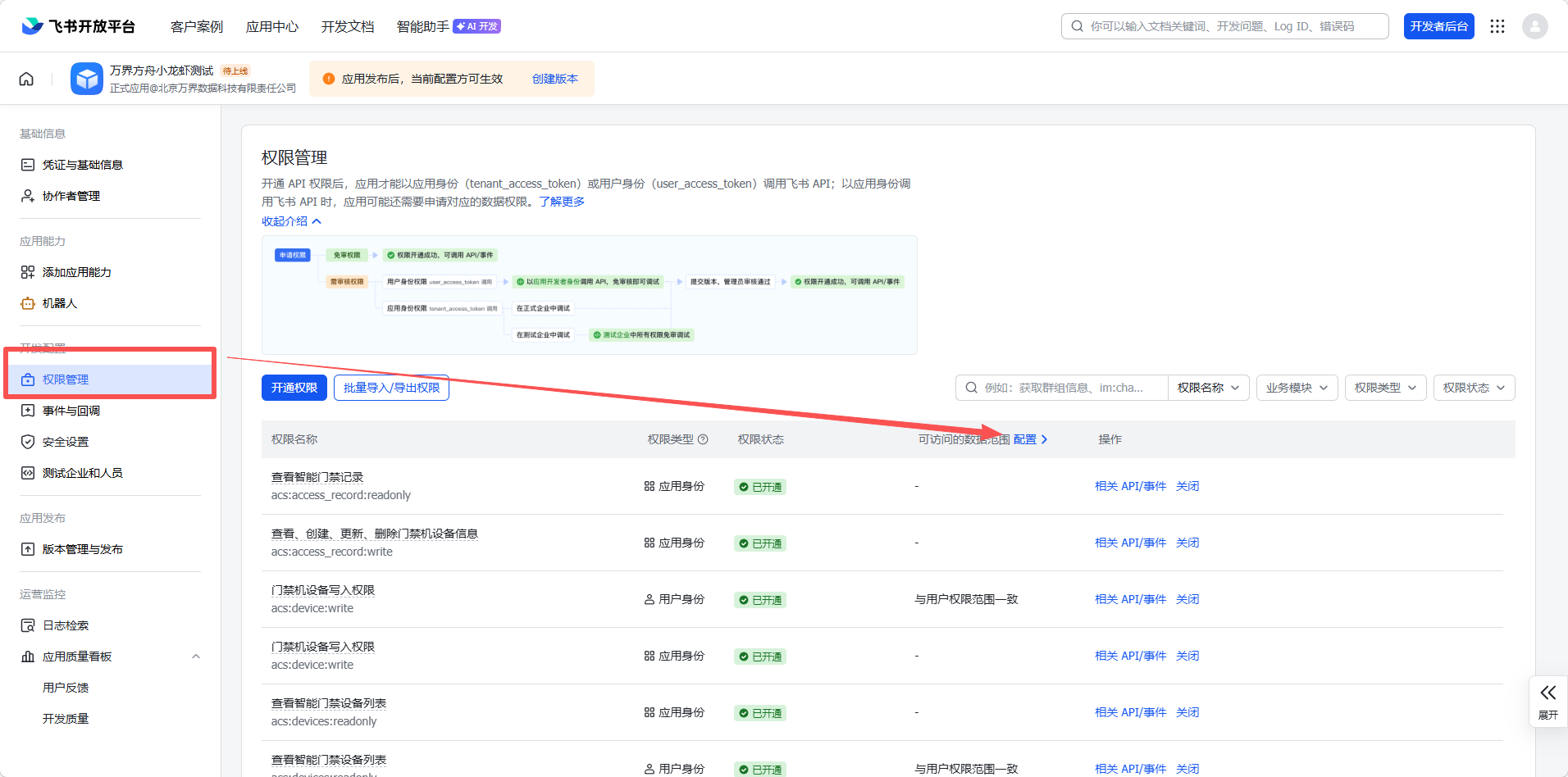Image resolution: width=1568 pixels, height=777 pixels.
Task: Click the Feishu Open Platform logo
Action: (x=79, y=26)
